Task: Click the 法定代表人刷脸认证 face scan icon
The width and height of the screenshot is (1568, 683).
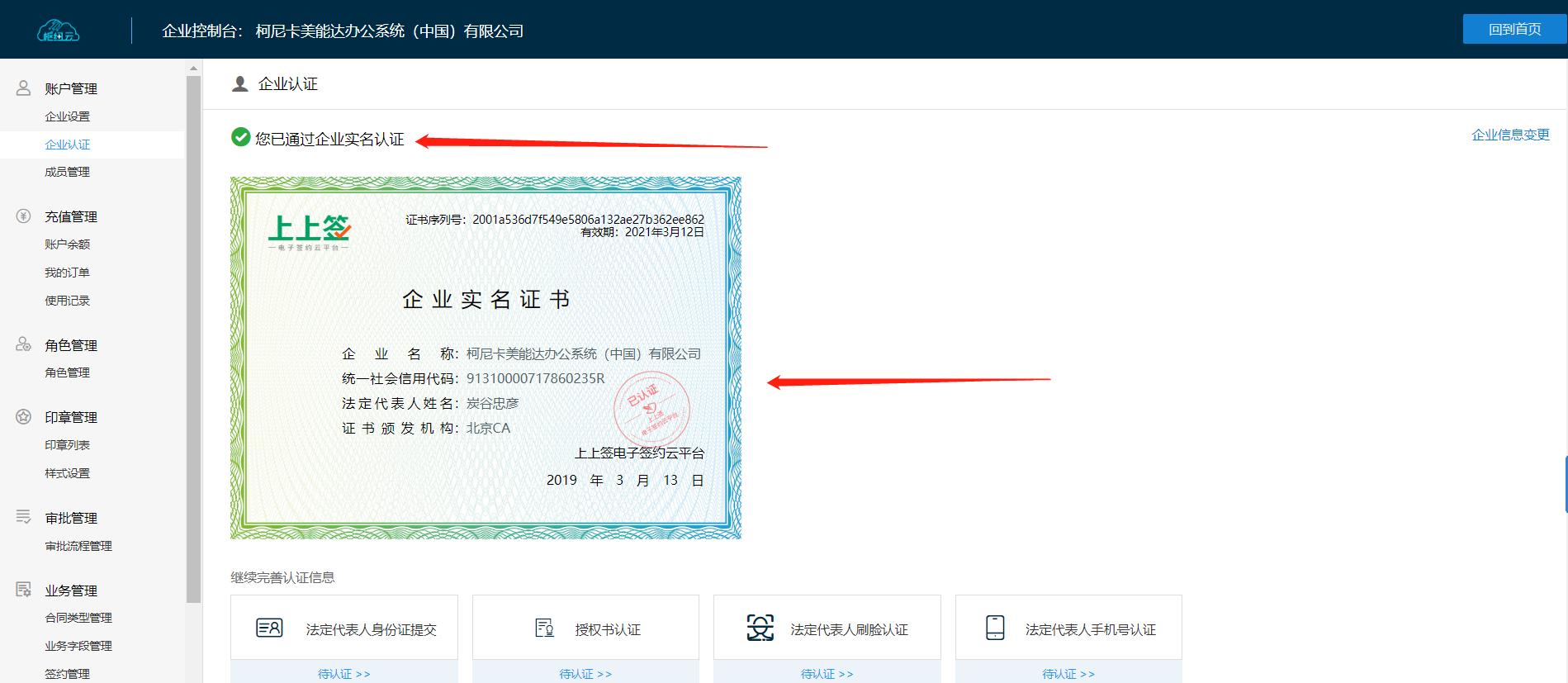Action: point(760,628)
